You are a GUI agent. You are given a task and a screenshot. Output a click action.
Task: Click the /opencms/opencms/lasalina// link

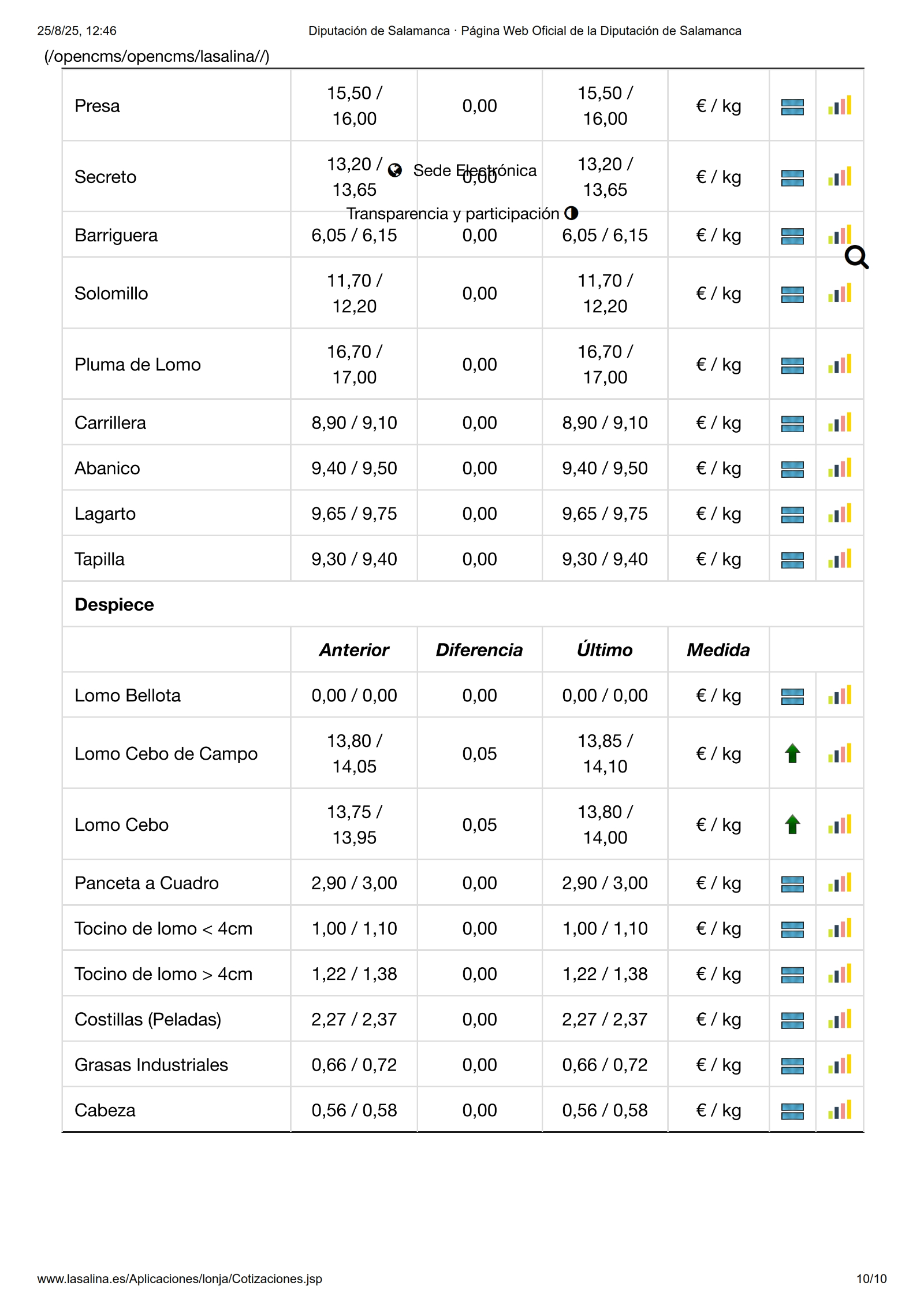[x=157, y=57]
